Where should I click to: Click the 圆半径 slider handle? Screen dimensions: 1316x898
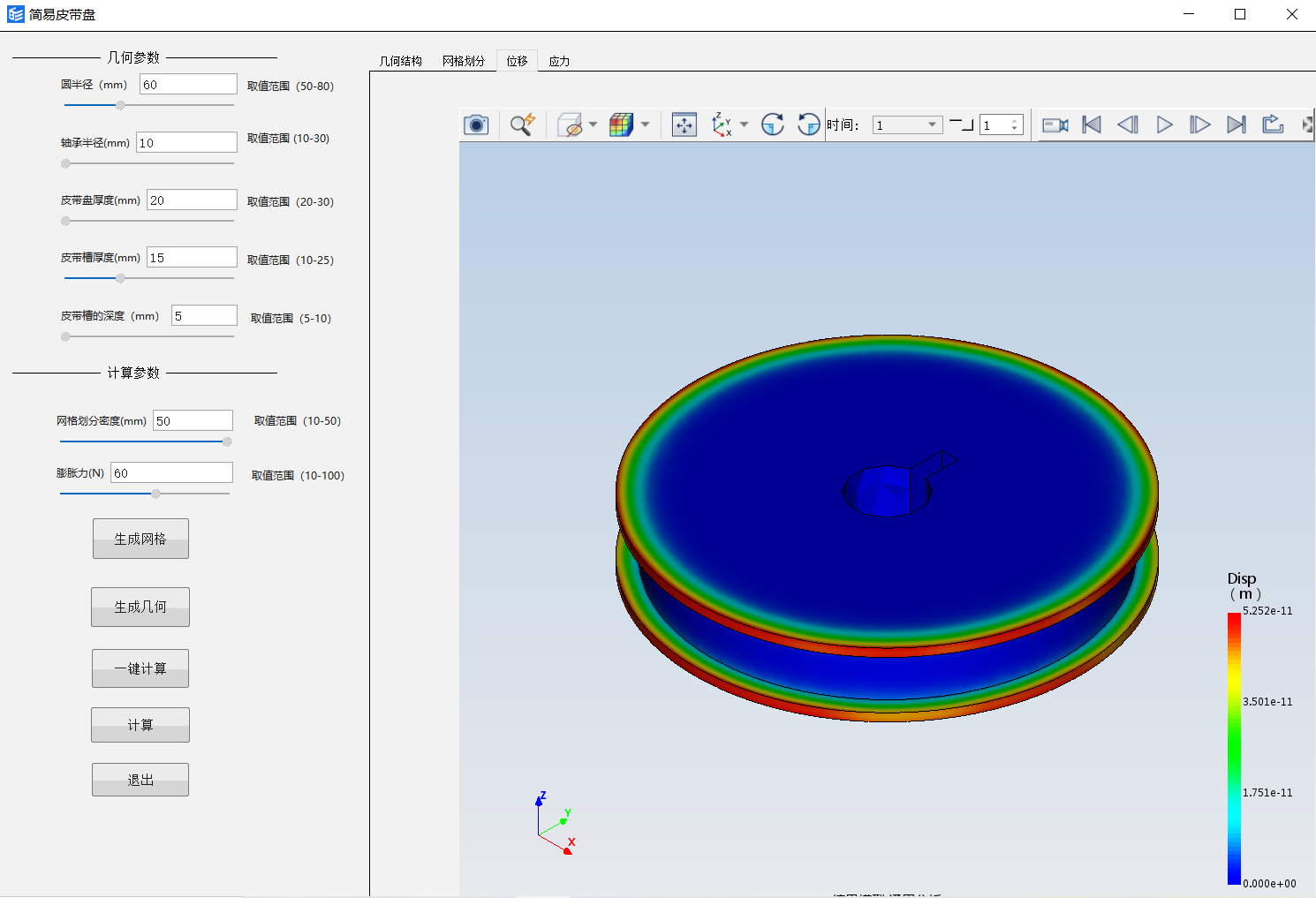point(120,105)
